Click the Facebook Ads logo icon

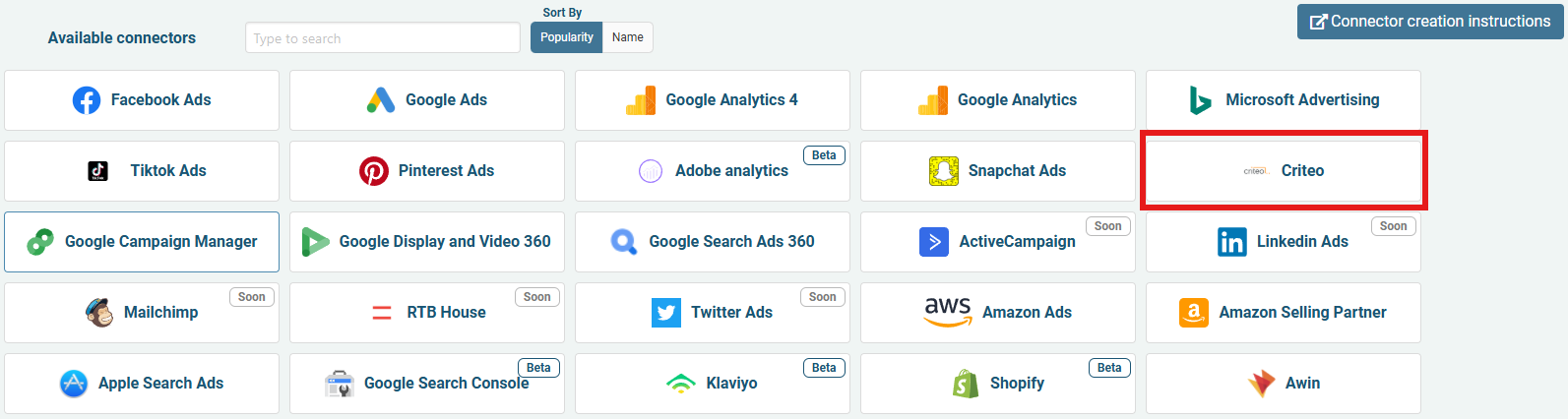(x=87, y=100)
